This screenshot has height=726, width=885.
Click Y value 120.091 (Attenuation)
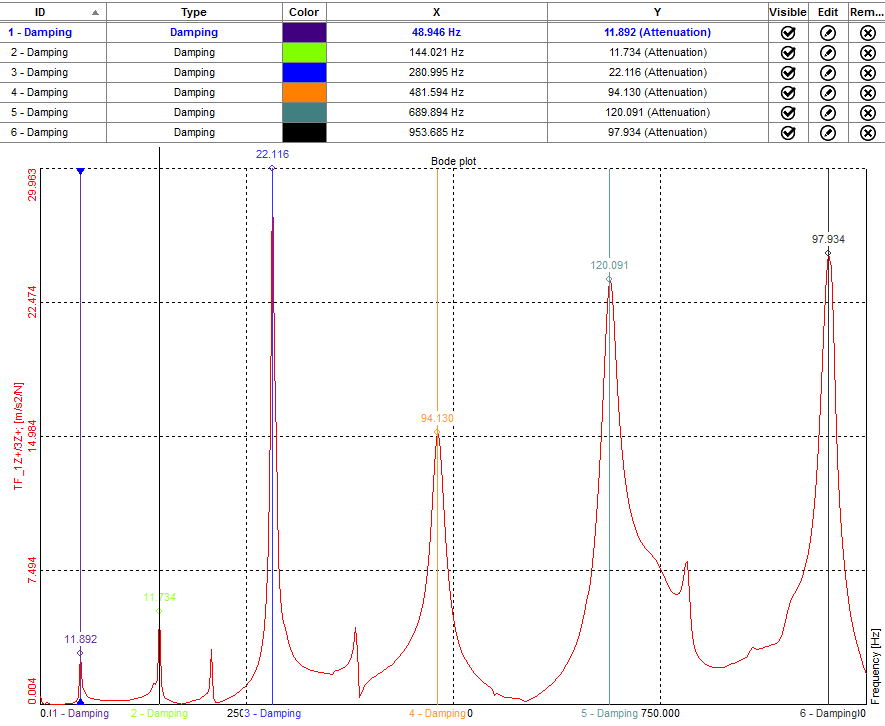point(658,112)
